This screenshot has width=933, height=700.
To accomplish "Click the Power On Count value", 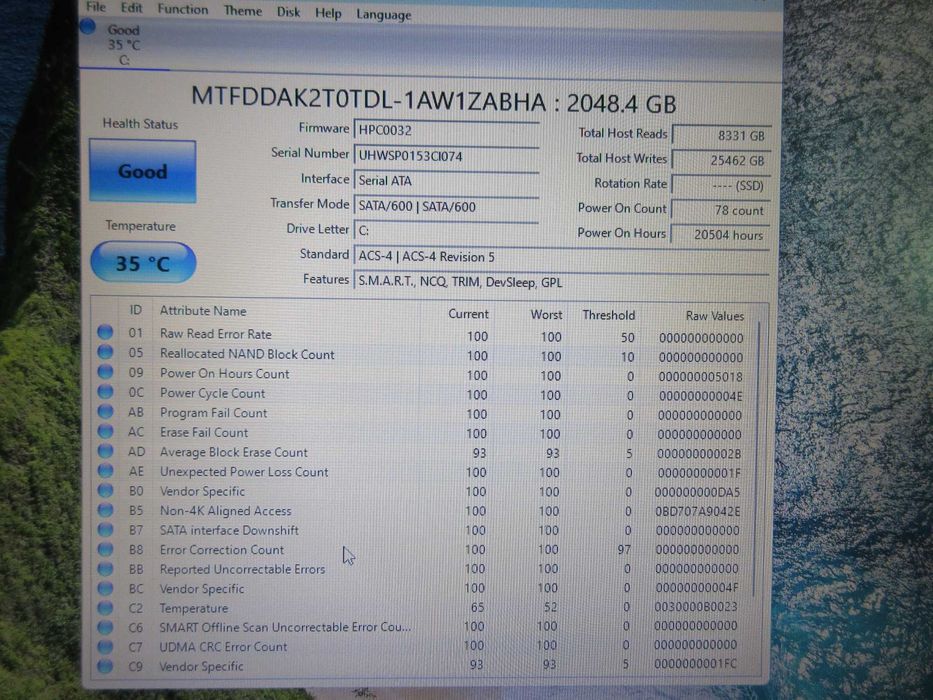I will click(721, 210).
